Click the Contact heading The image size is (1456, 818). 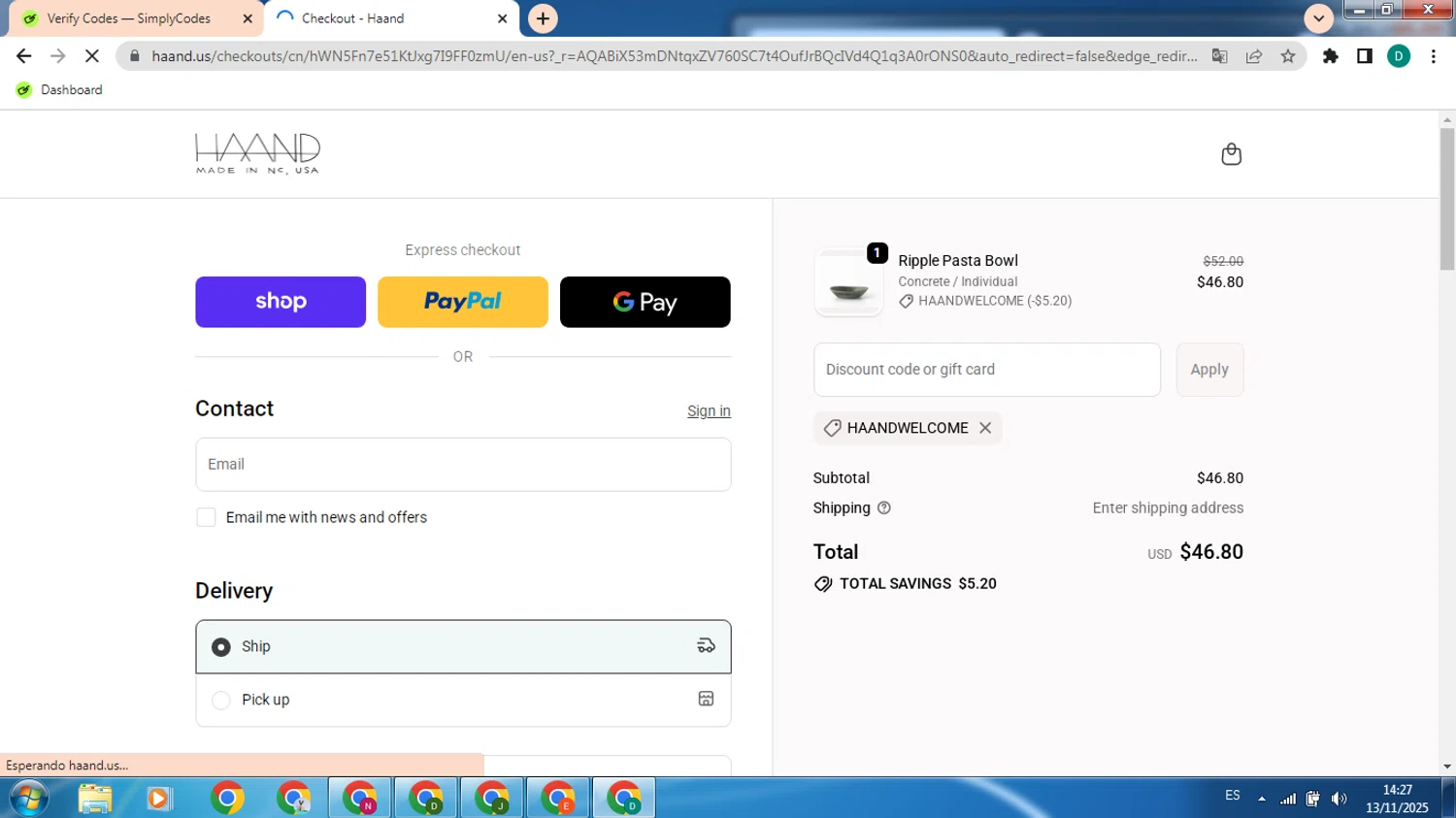[235, 409]
